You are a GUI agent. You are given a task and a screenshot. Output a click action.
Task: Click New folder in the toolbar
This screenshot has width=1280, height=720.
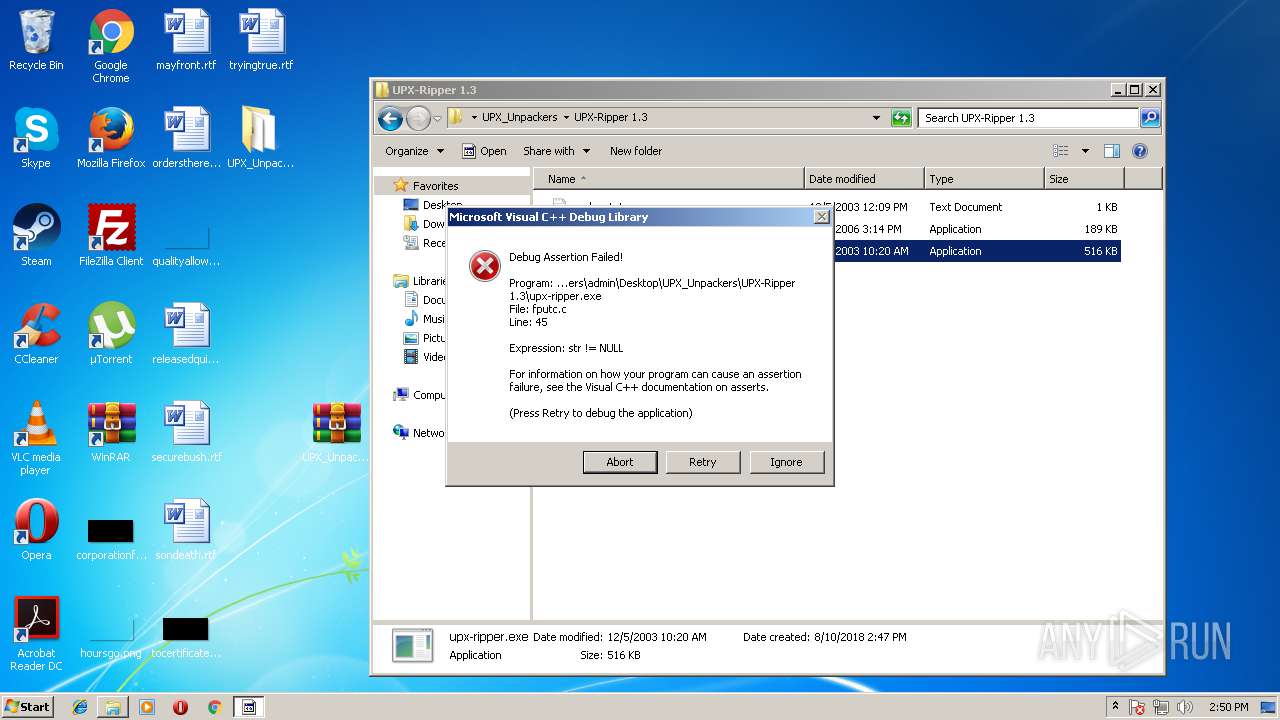tap(636, 151)
